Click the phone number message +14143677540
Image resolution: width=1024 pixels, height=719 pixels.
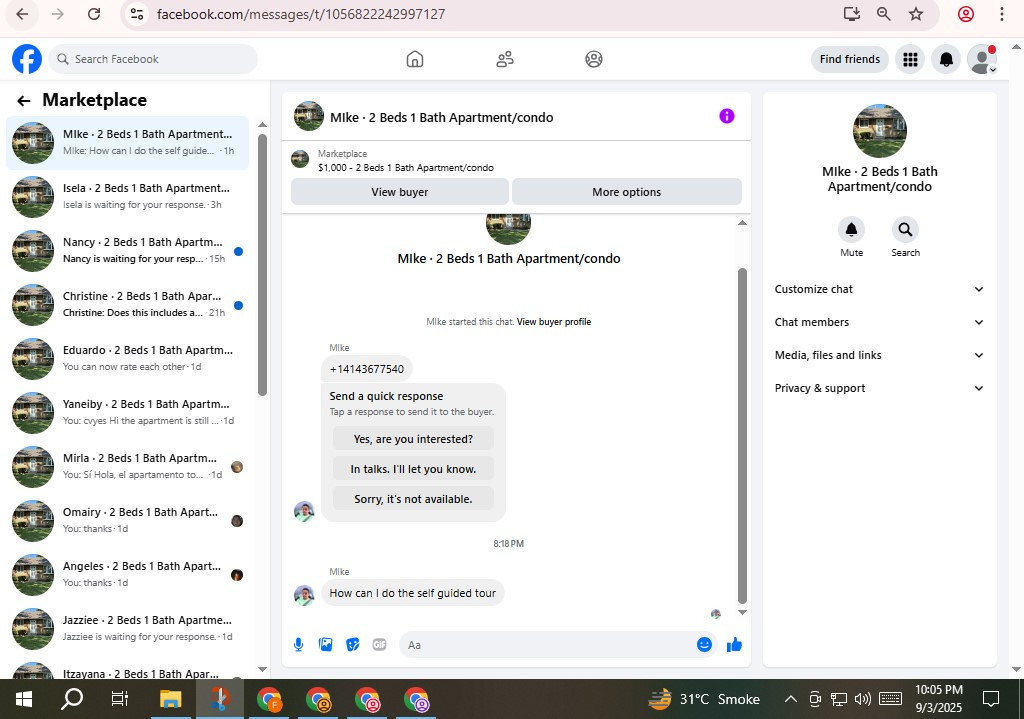(x=366, y=369)
